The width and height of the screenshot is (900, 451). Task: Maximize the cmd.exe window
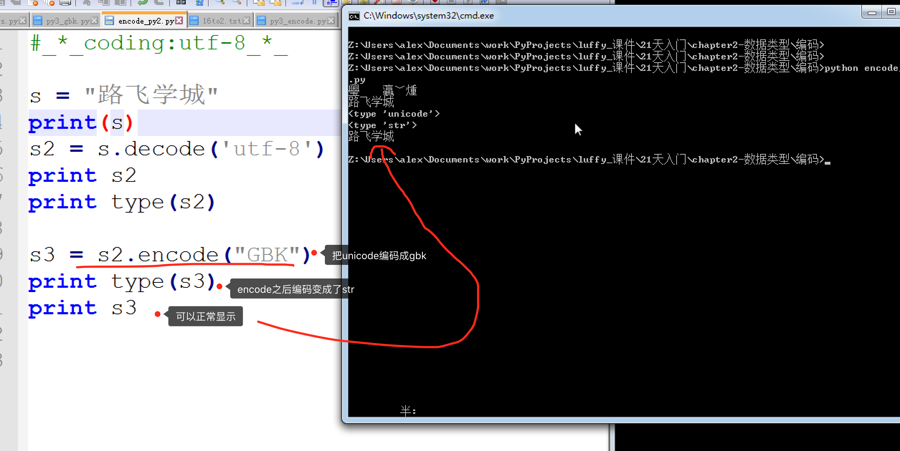891,13
